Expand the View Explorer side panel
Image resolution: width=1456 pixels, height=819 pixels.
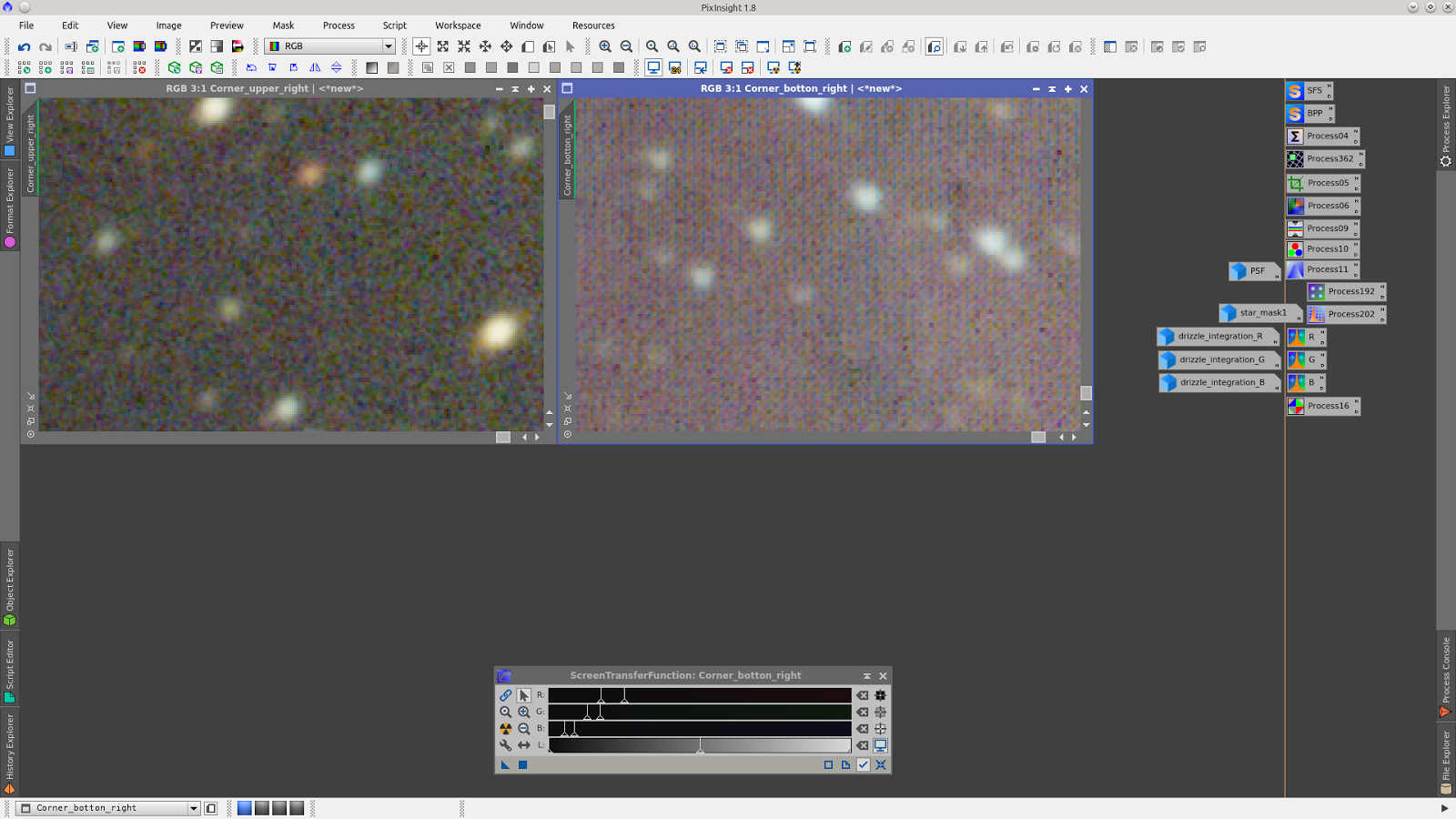tap(10, 121)
